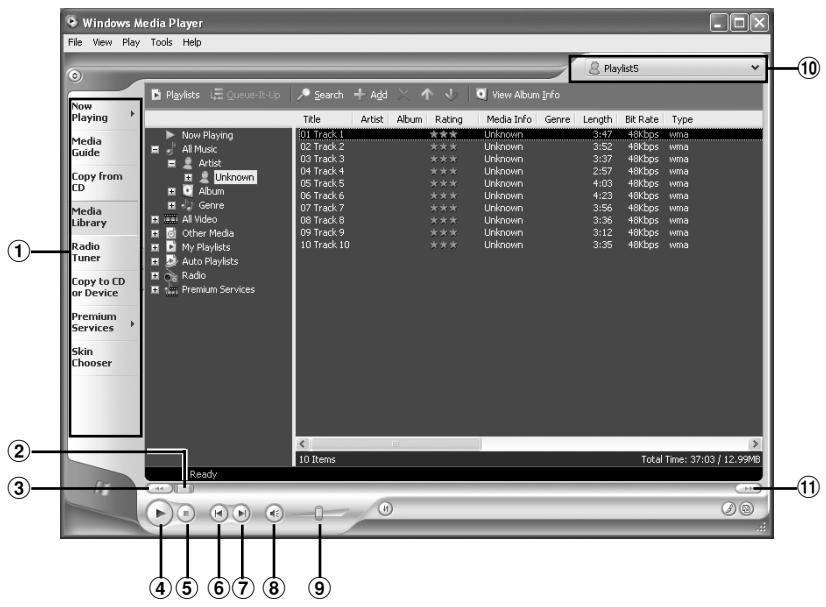Stop playback with the Stop button

pos(185,513)
